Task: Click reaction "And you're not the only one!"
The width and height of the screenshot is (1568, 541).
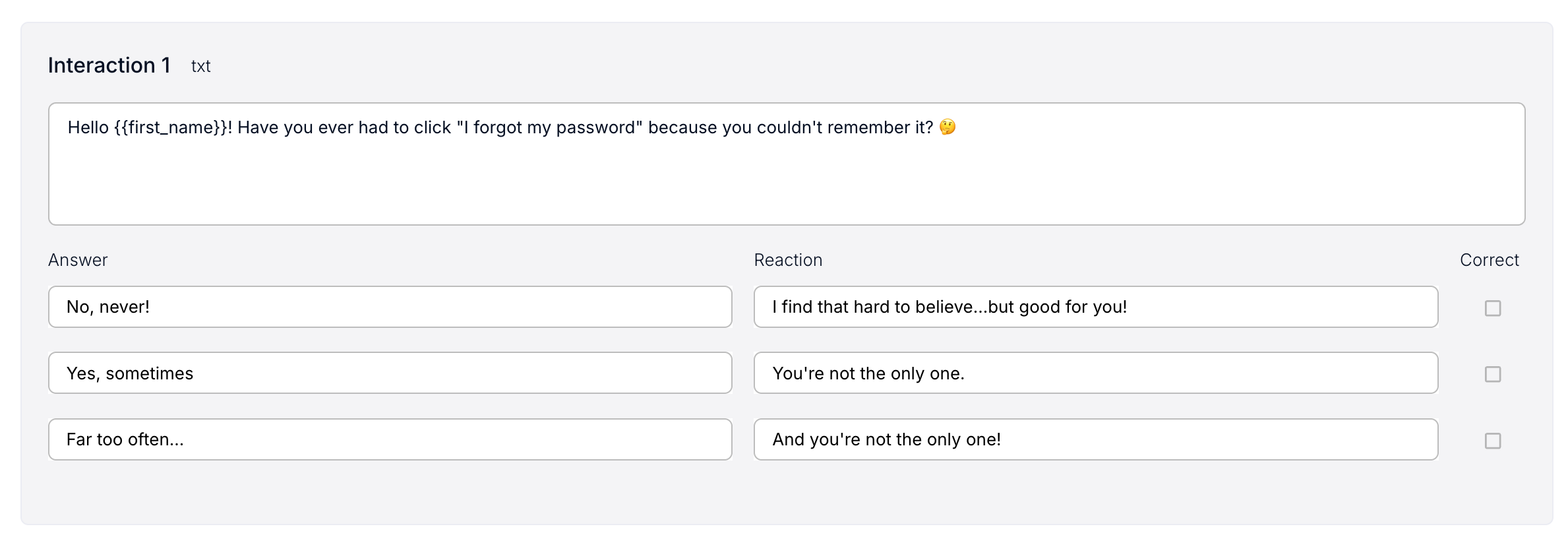Action: coord(1096,439)
